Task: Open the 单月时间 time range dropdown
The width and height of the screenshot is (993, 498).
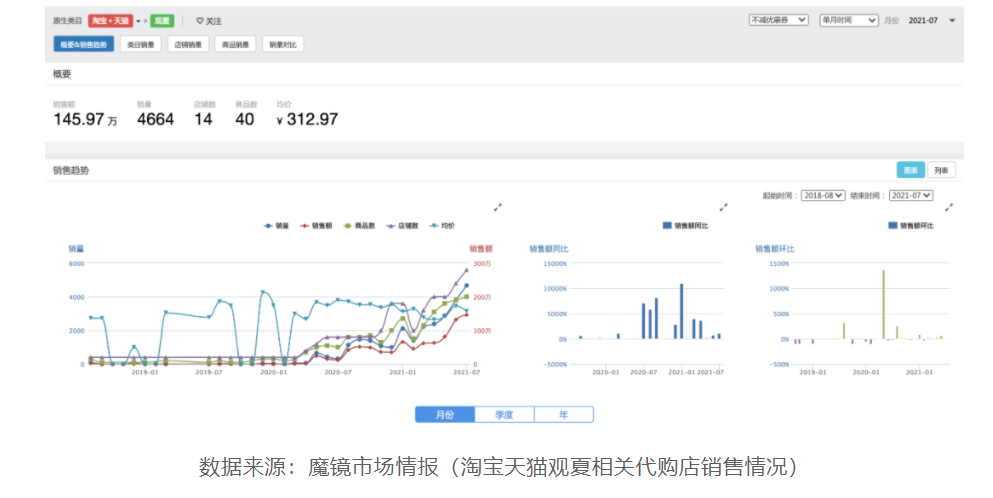Action: pos(848,20)
